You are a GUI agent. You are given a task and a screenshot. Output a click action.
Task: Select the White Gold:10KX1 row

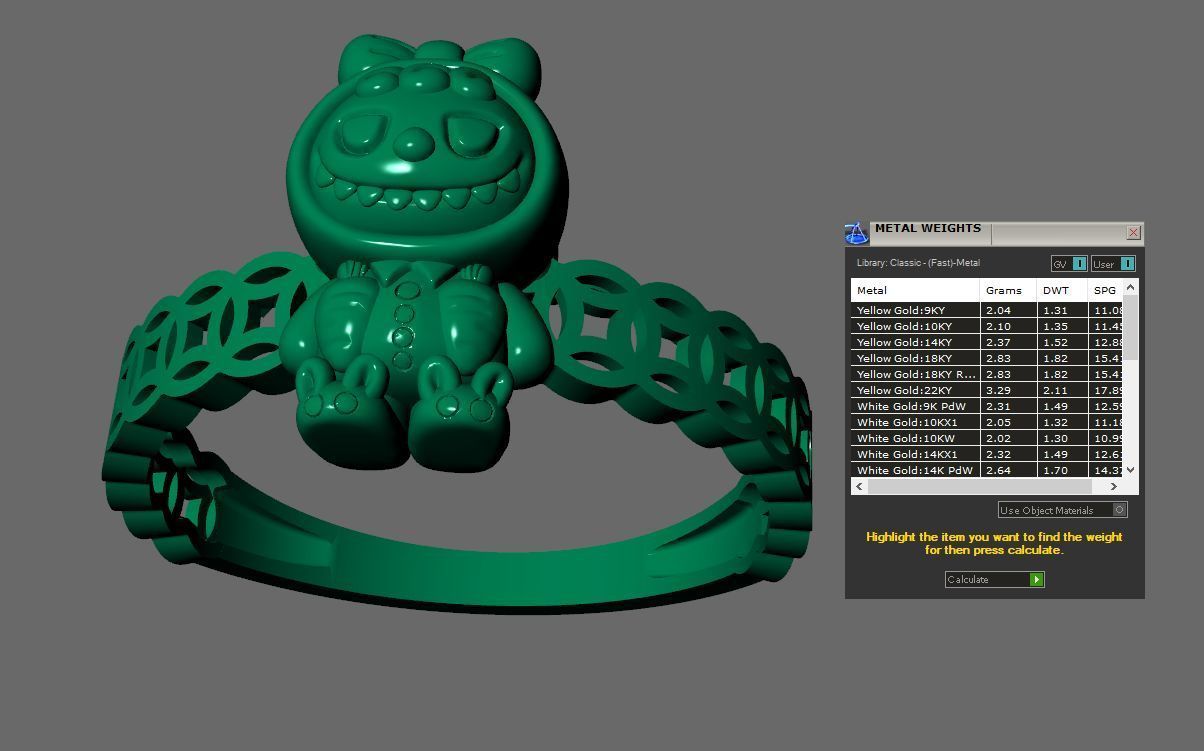click(987, 422)
